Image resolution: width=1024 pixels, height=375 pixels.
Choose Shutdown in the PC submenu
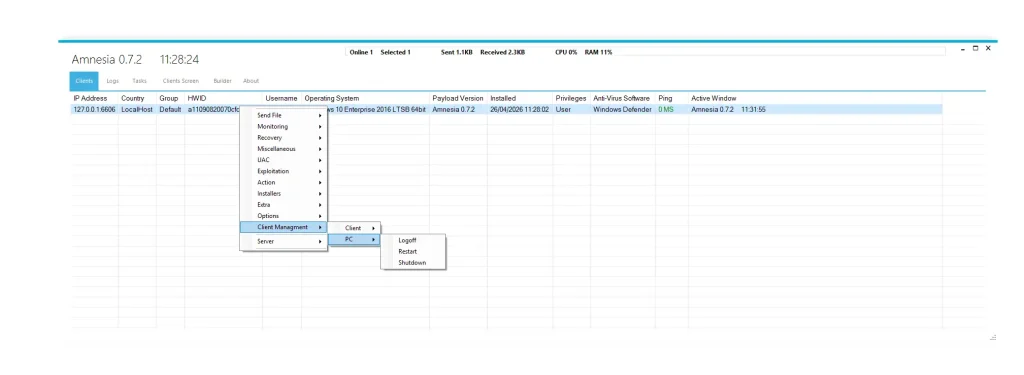click(413, 263)
